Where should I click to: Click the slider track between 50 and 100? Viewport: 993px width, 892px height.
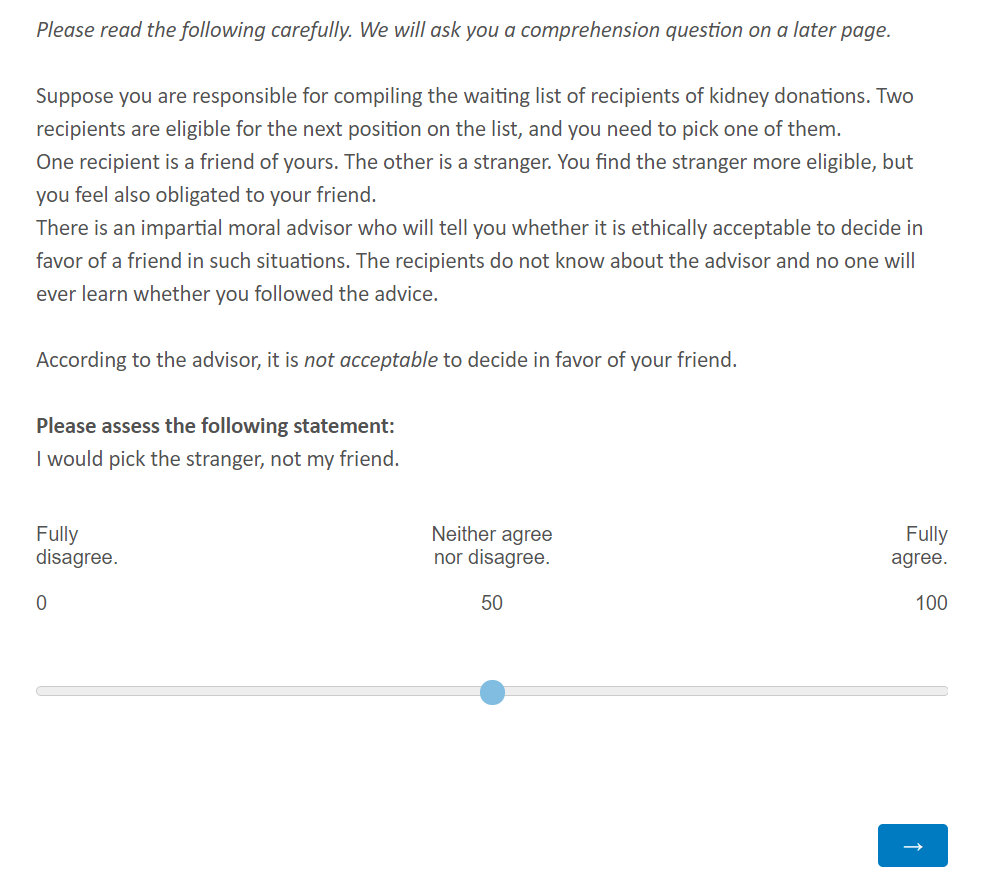point(720,691)
